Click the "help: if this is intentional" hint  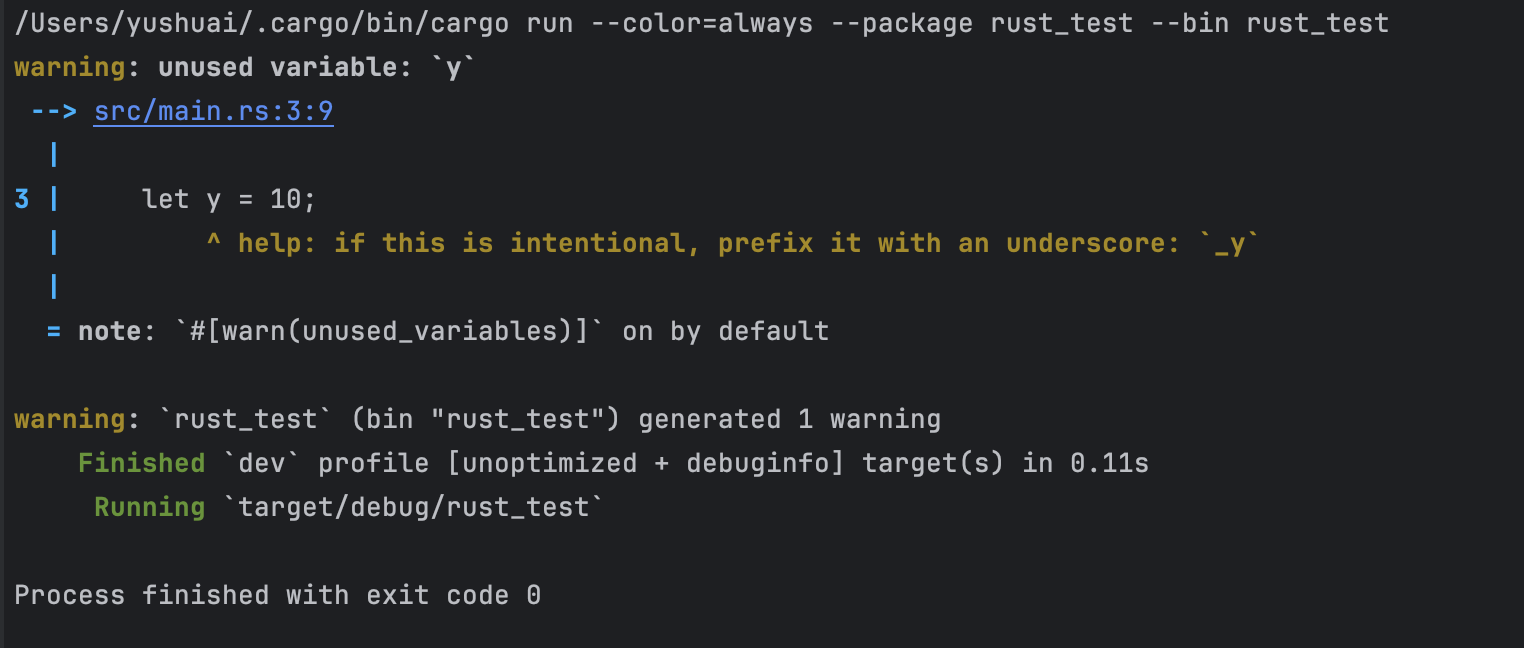pos(468,244)
